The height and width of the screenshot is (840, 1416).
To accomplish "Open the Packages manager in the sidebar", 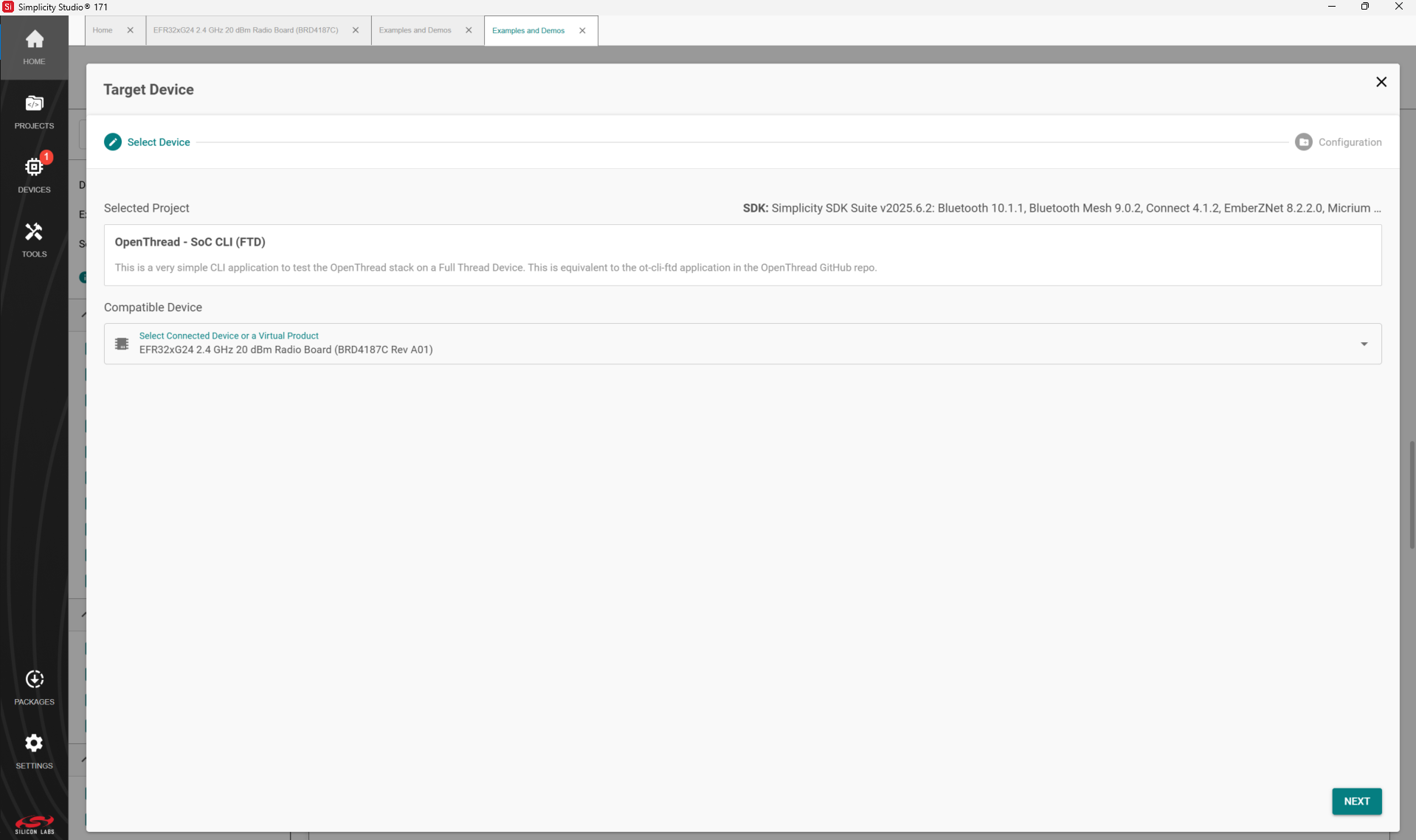I will [34, 687].
